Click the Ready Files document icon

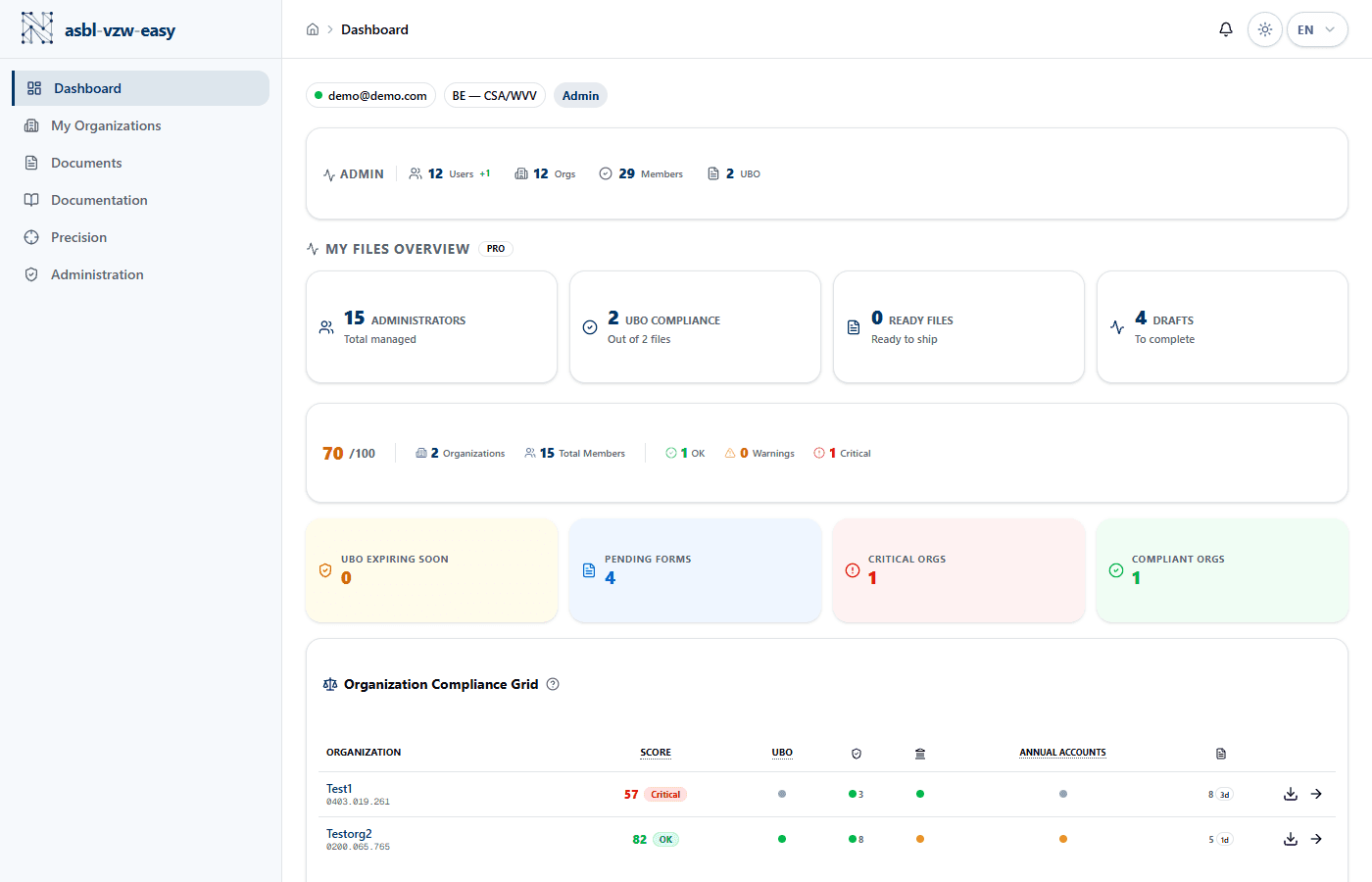[x=854, y=327]
